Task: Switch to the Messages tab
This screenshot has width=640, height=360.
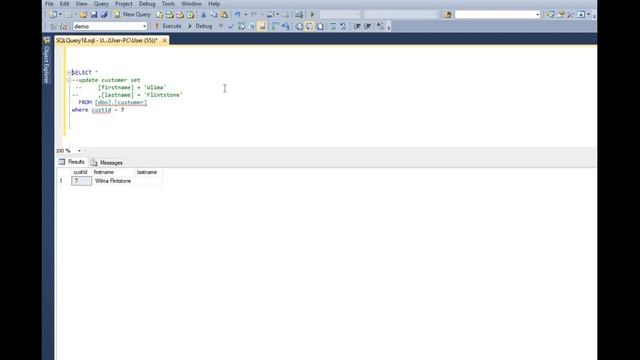Action: 107,162
